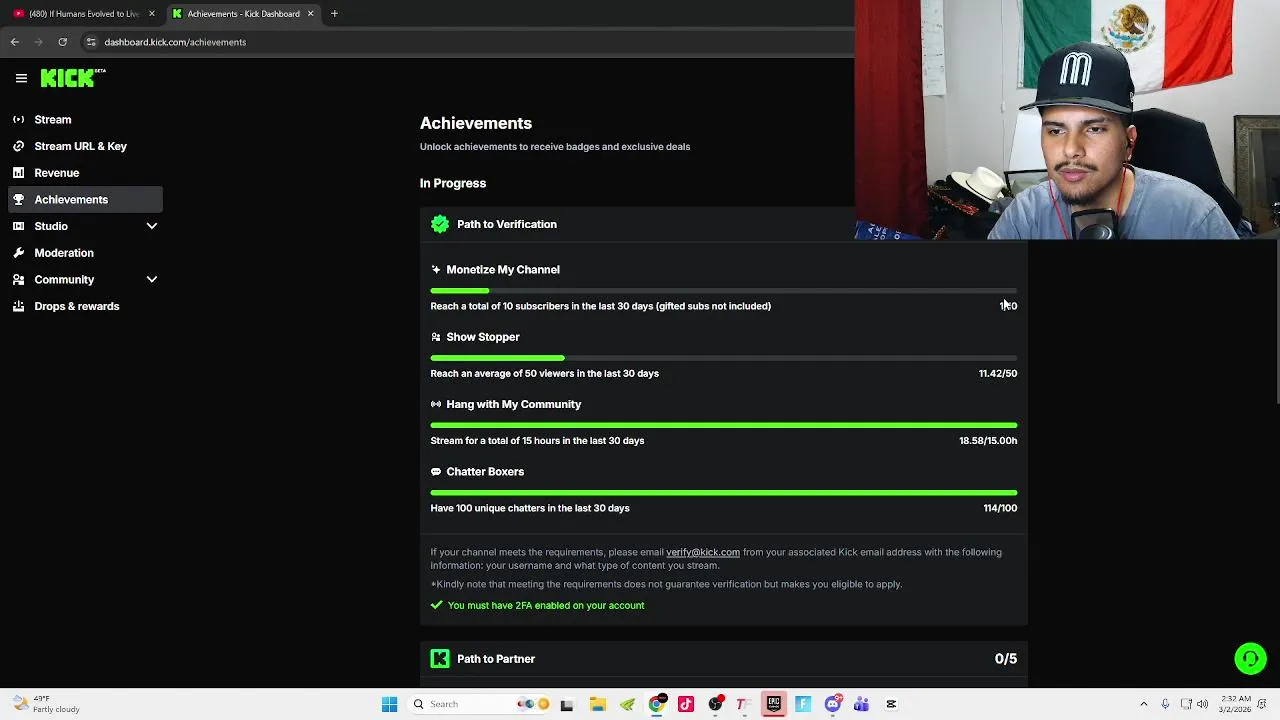Viewport: 1280px width, 720px height.
Task: Click the Show Stopper progress bar
Action: [724, 358]
